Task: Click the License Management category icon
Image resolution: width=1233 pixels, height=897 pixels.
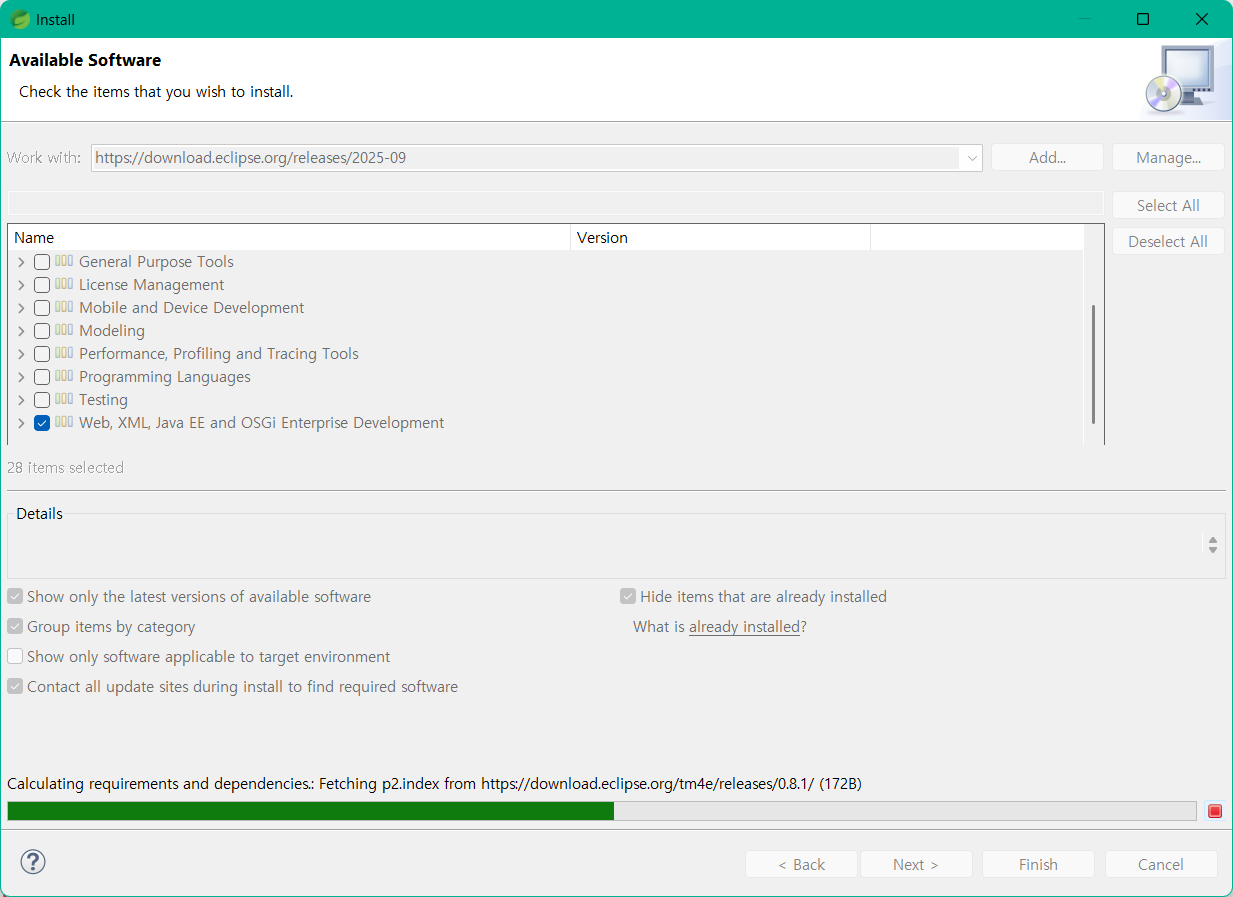Action: (x=64, y=284)
